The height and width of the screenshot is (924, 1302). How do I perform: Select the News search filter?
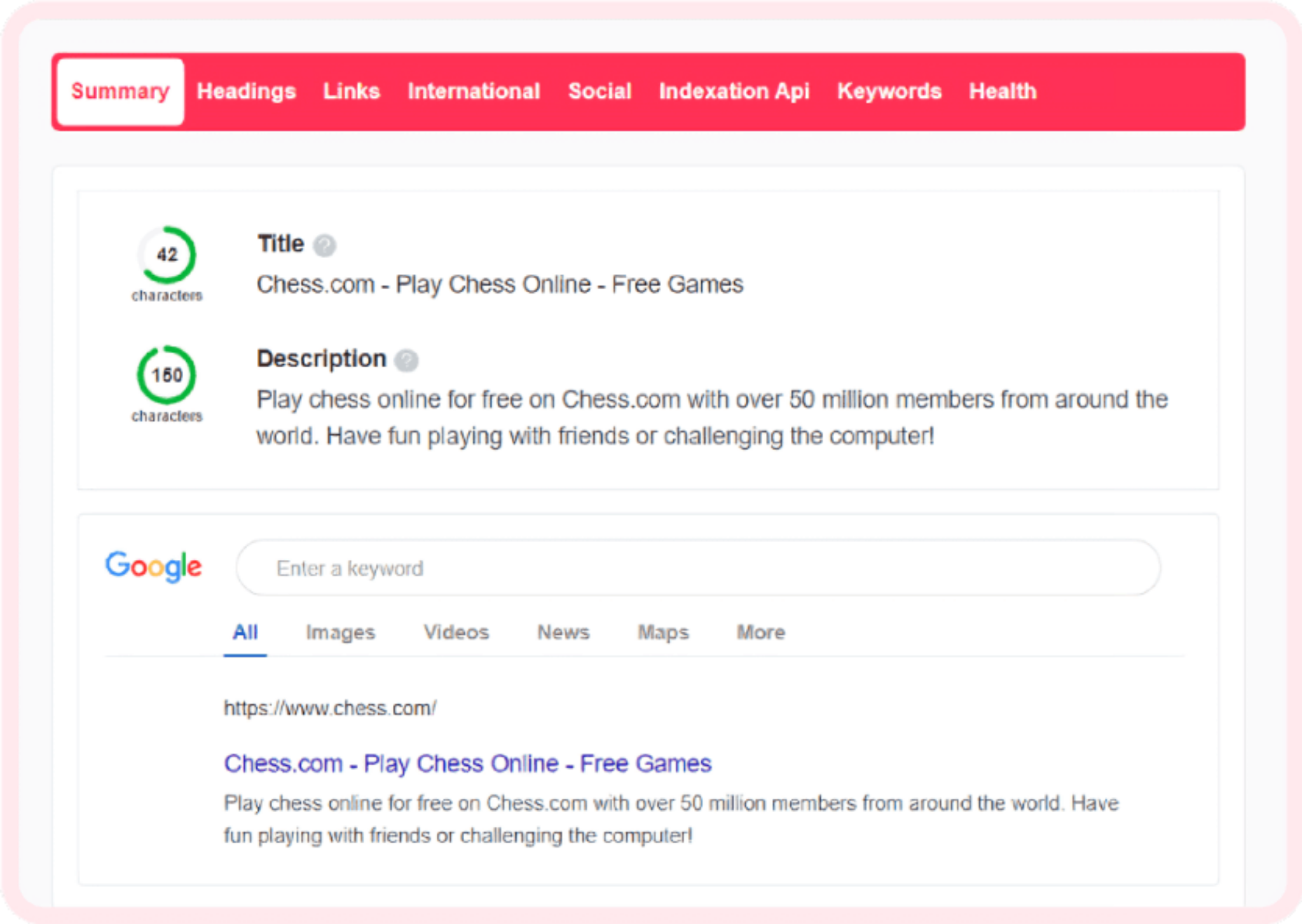[x=564, y=632]
